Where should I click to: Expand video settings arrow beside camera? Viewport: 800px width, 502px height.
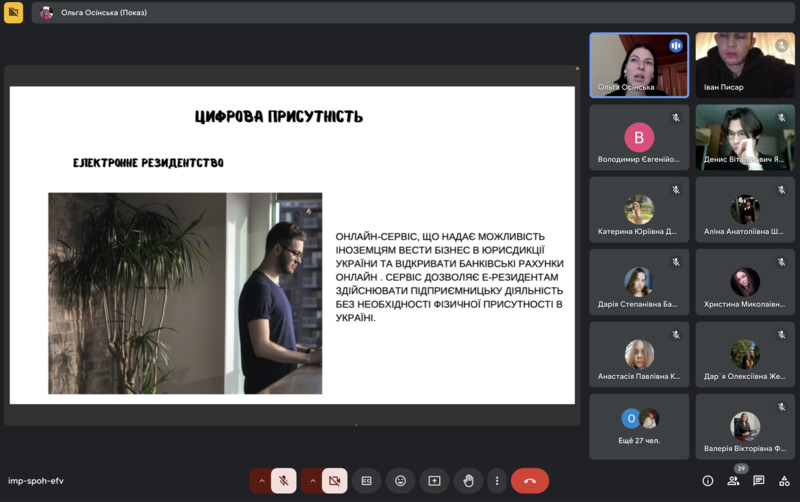point(312,481)
